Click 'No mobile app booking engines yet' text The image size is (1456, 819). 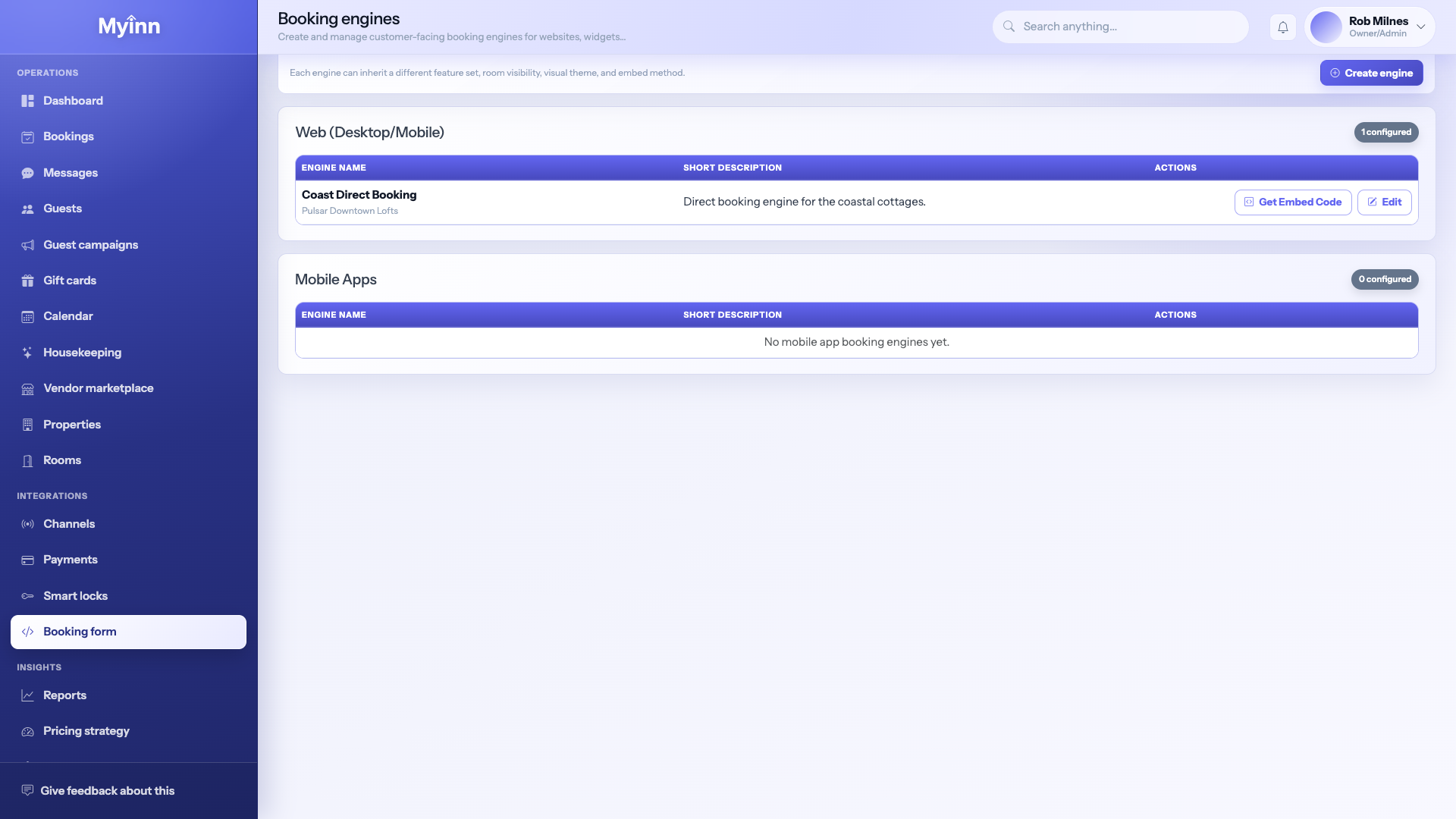click(856, 342)
